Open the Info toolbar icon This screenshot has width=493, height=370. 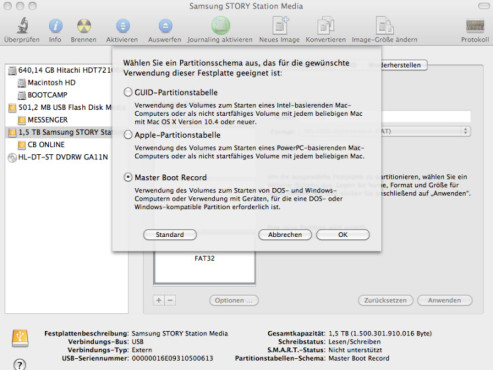coord(55,26)
